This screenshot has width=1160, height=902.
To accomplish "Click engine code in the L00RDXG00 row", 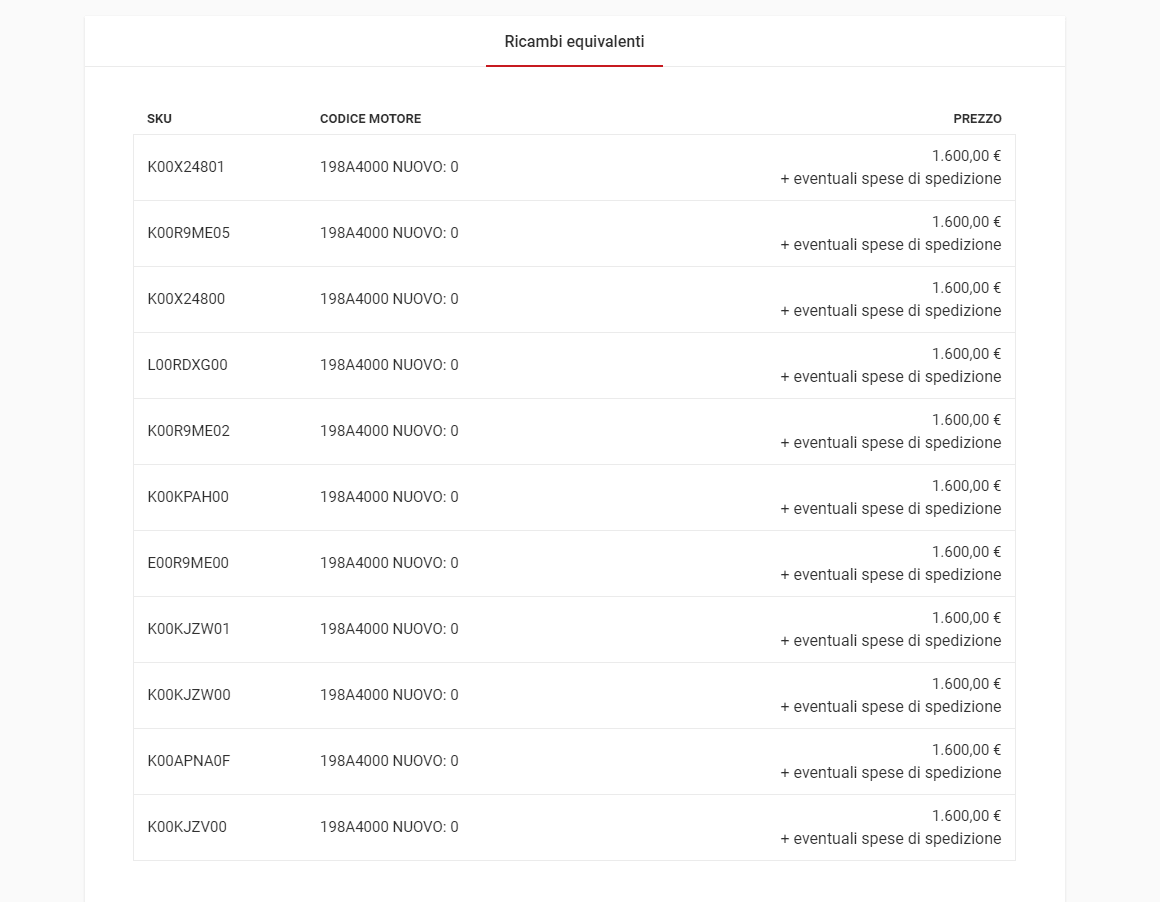I will [x=389, y=365].
